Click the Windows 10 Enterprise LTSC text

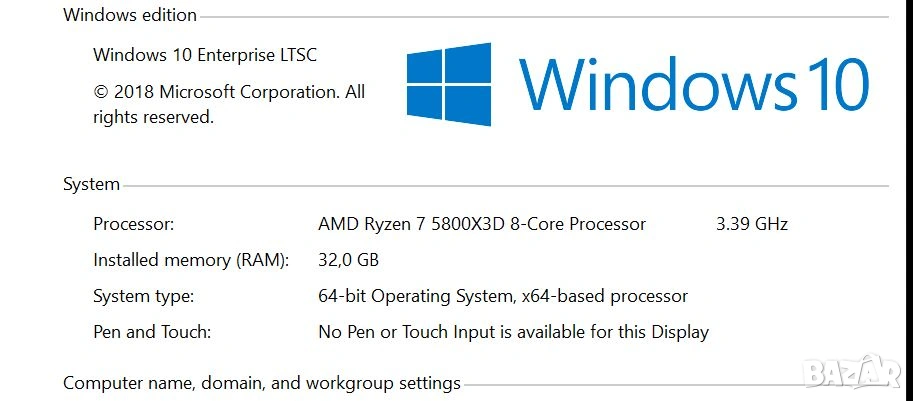(205, 55)
